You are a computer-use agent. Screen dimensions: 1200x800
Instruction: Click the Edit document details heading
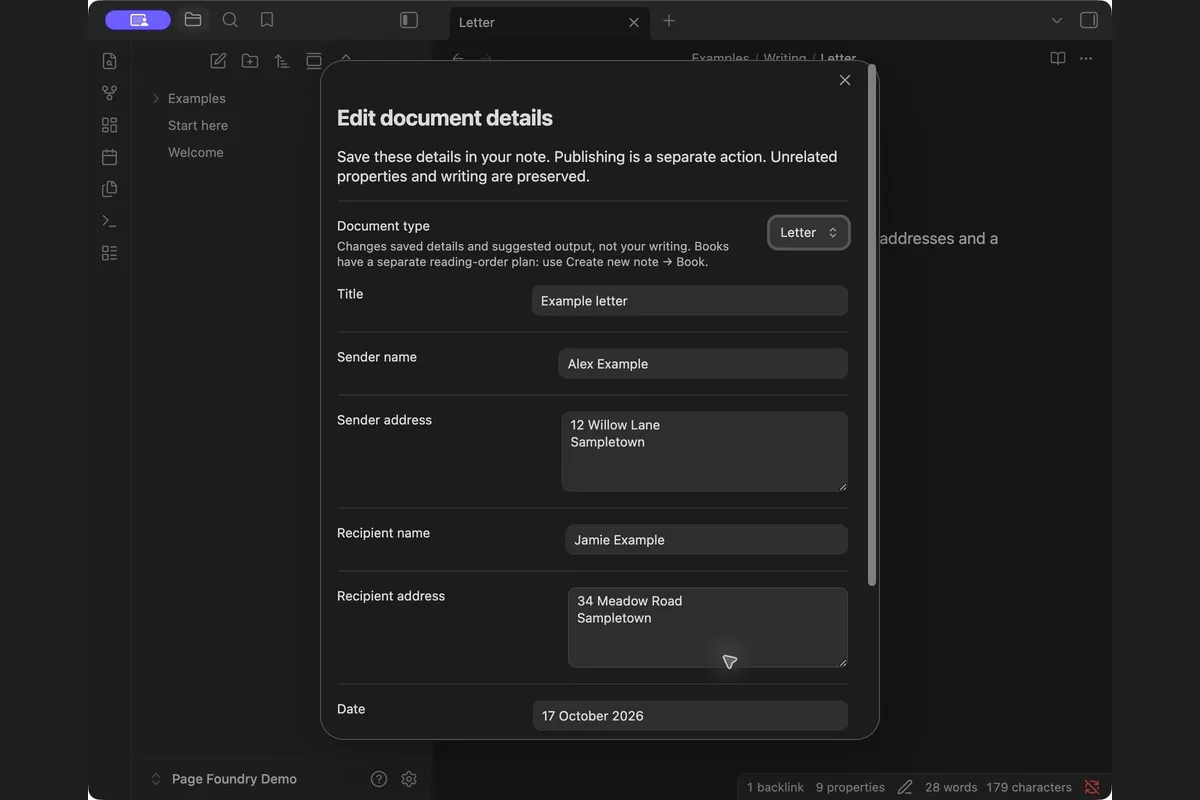445,118
